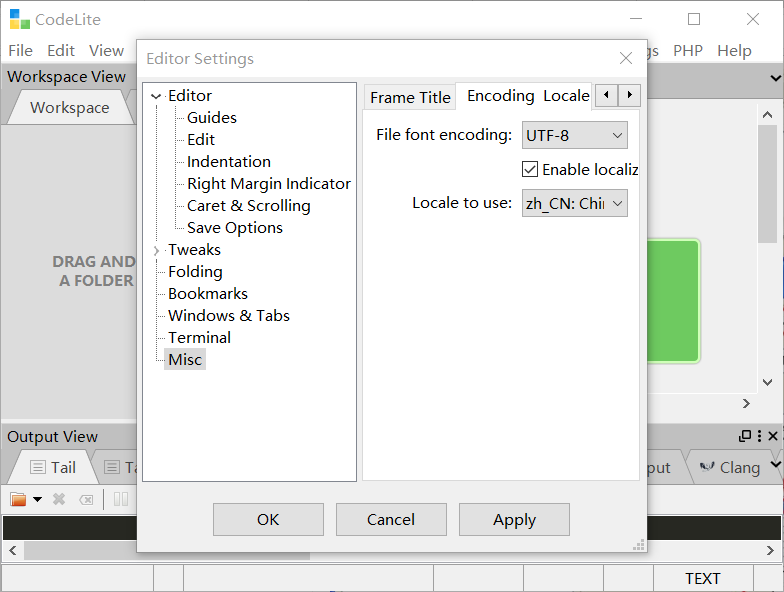The width and height of the screenshot is (784, 592).
Task: Open the Workspace View dropdown arrow
Action: 776,78
